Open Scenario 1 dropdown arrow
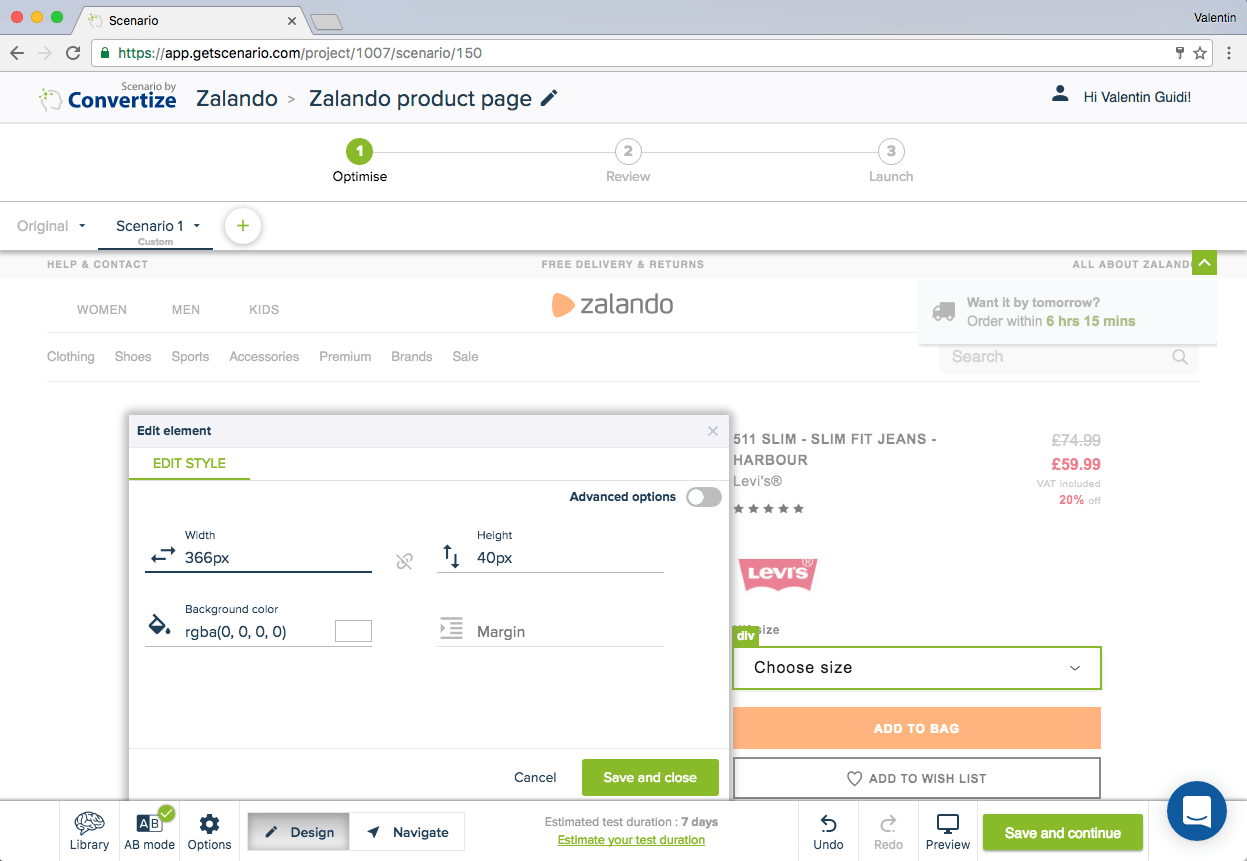Screen dimensions: 1247x861 click(x=197, y=226)
